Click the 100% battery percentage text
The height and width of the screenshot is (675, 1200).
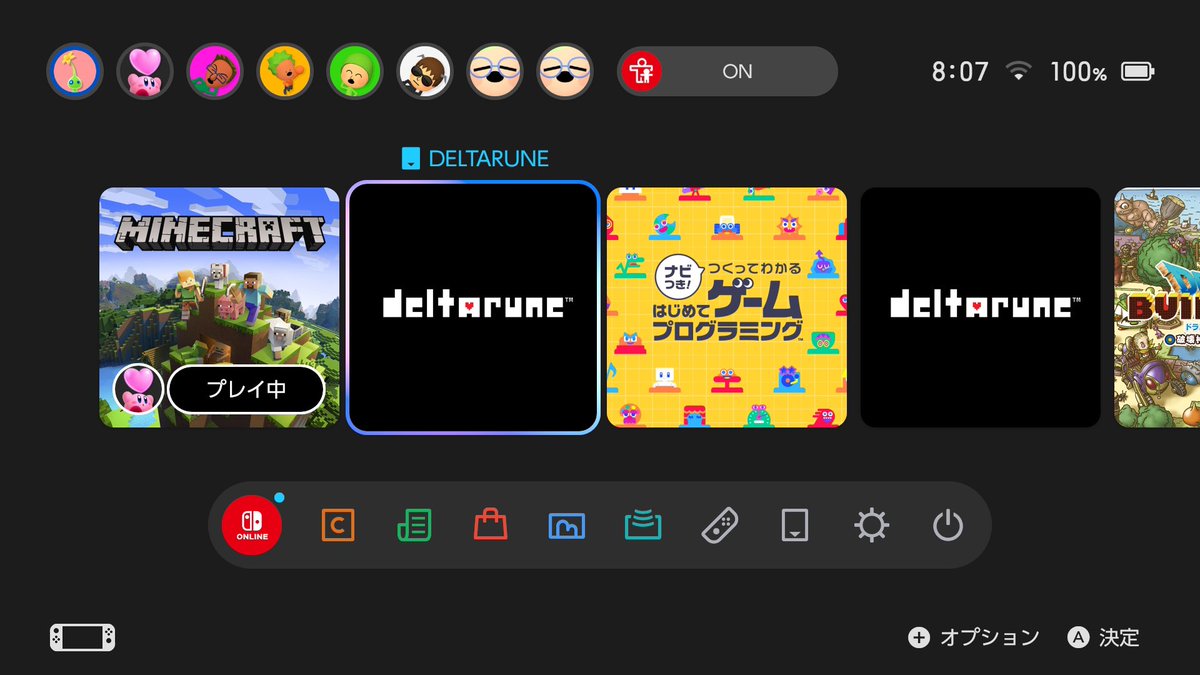(x=1078, y=72)
